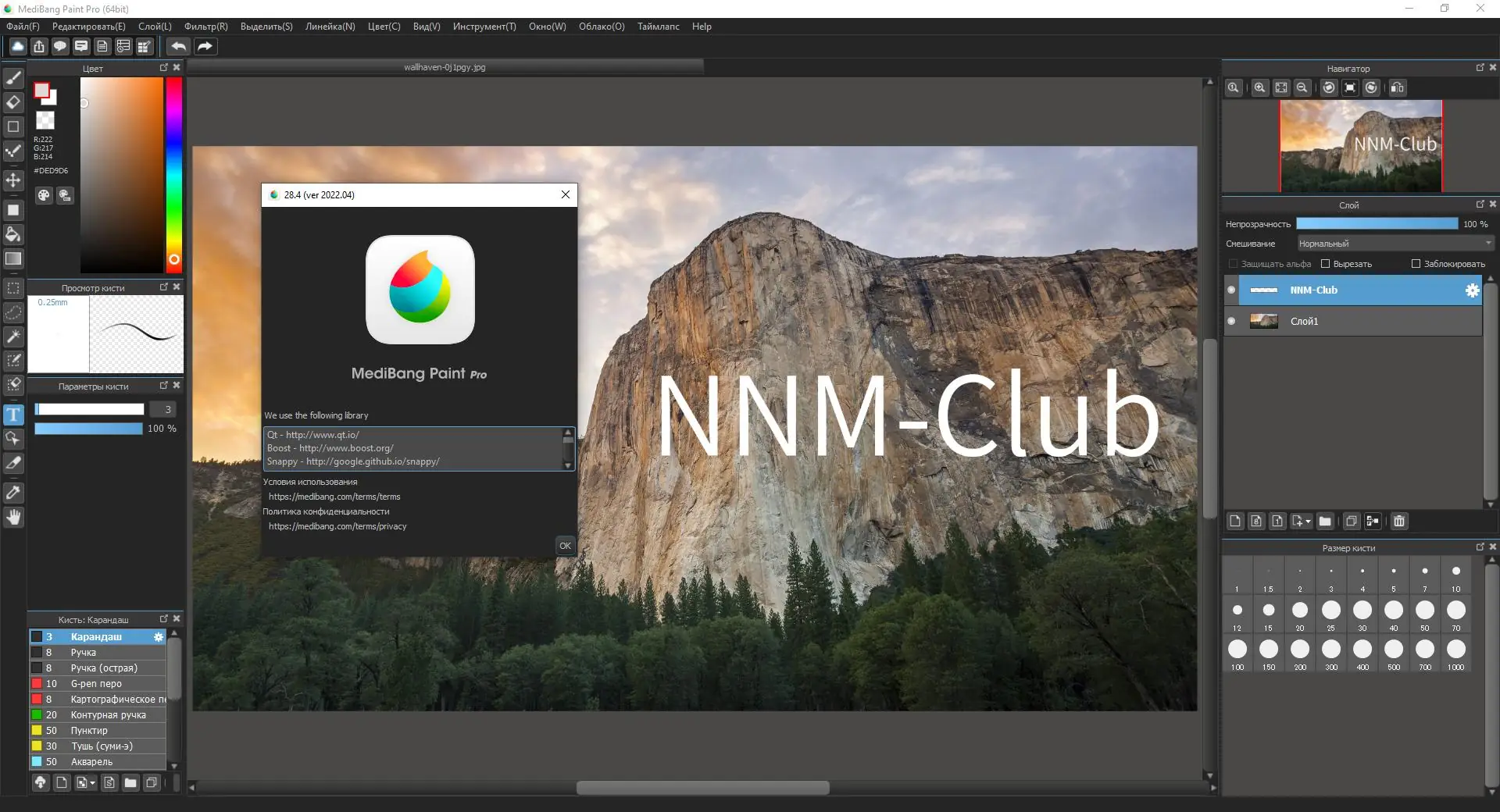Zoom in using the Navigator magnifier plus
Image resolution: width=1500 pixels, height=812 pixels.
coord(1259,87)
